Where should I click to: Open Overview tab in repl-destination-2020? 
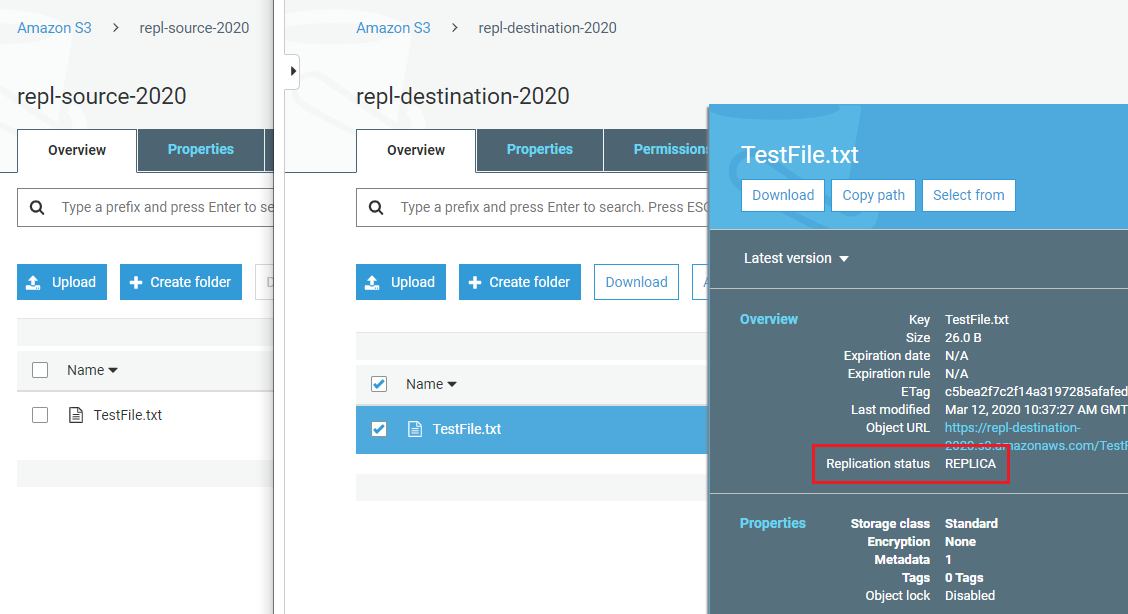pos(416,151)
